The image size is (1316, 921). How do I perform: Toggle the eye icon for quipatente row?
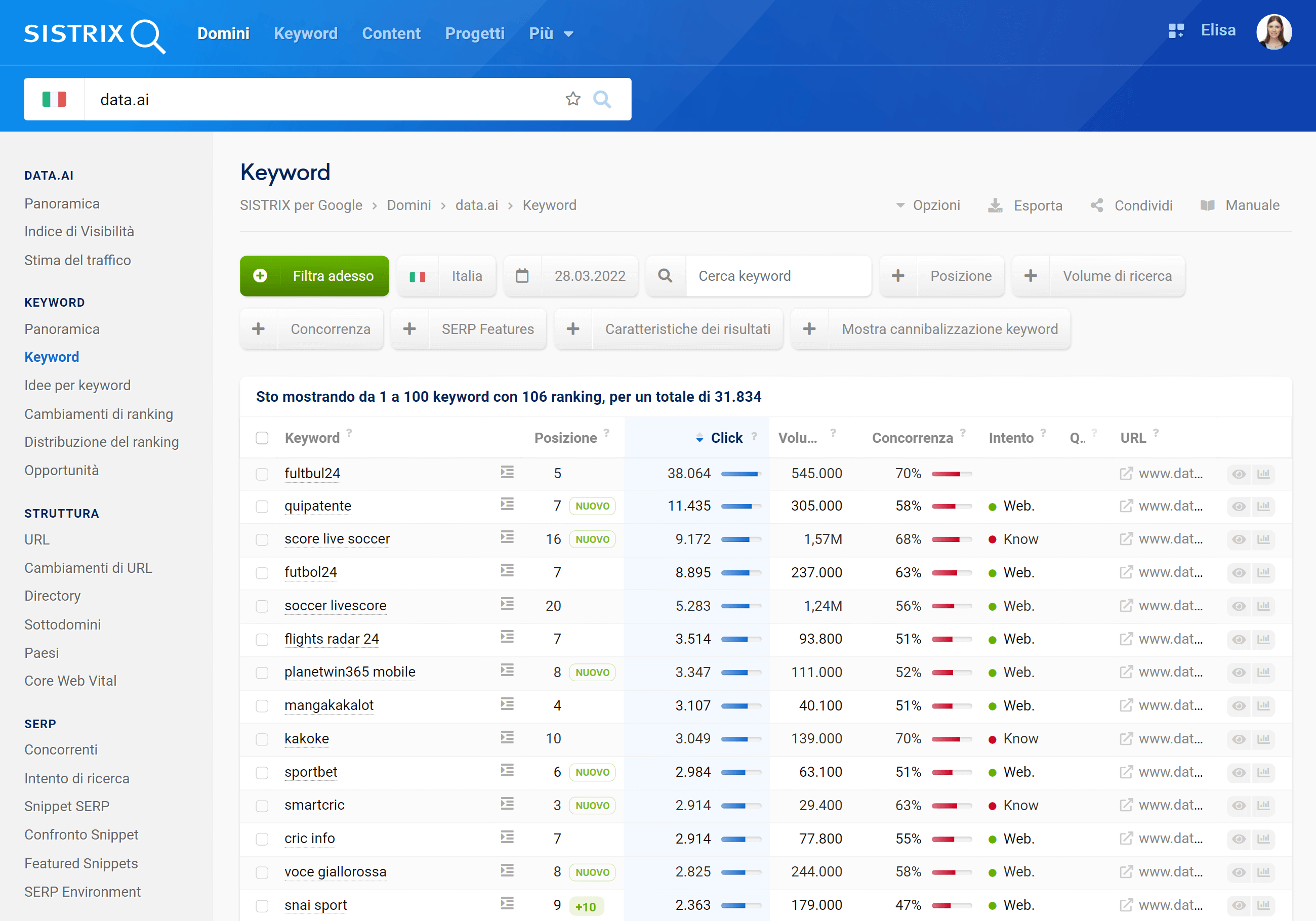click(1239, 506)
